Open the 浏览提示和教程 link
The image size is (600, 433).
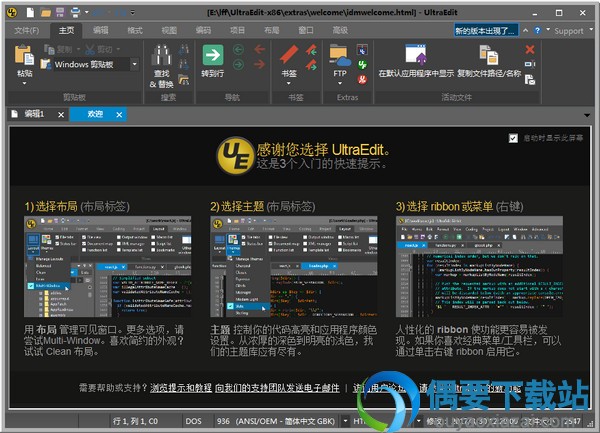[x=181, y=388]
